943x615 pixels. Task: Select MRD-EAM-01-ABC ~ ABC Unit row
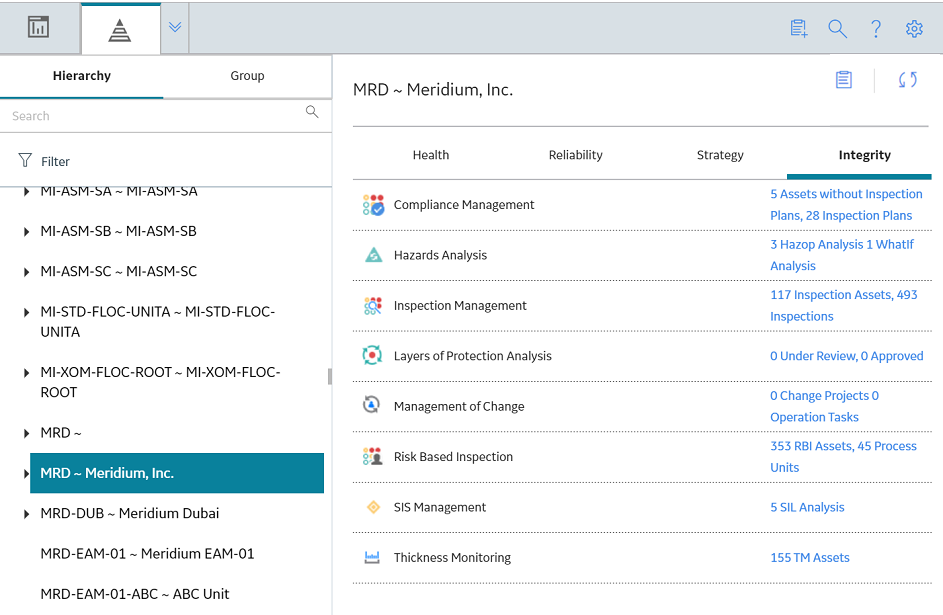[135, 594]
